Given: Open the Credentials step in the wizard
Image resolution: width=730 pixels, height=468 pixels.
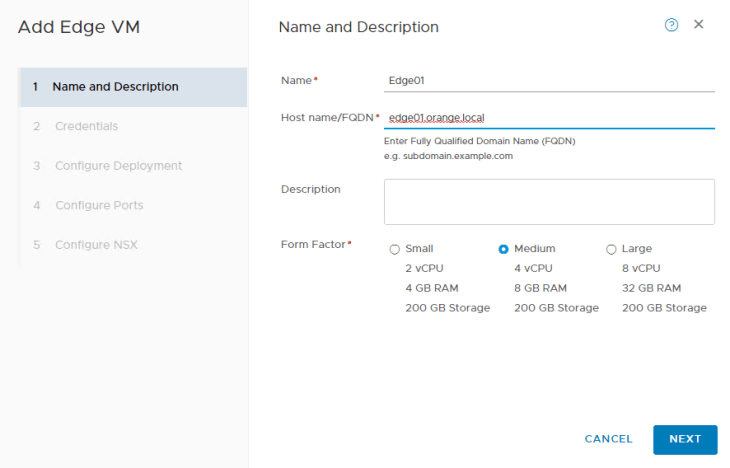Looking at the screenshot, I should click(x=86, y=126).
